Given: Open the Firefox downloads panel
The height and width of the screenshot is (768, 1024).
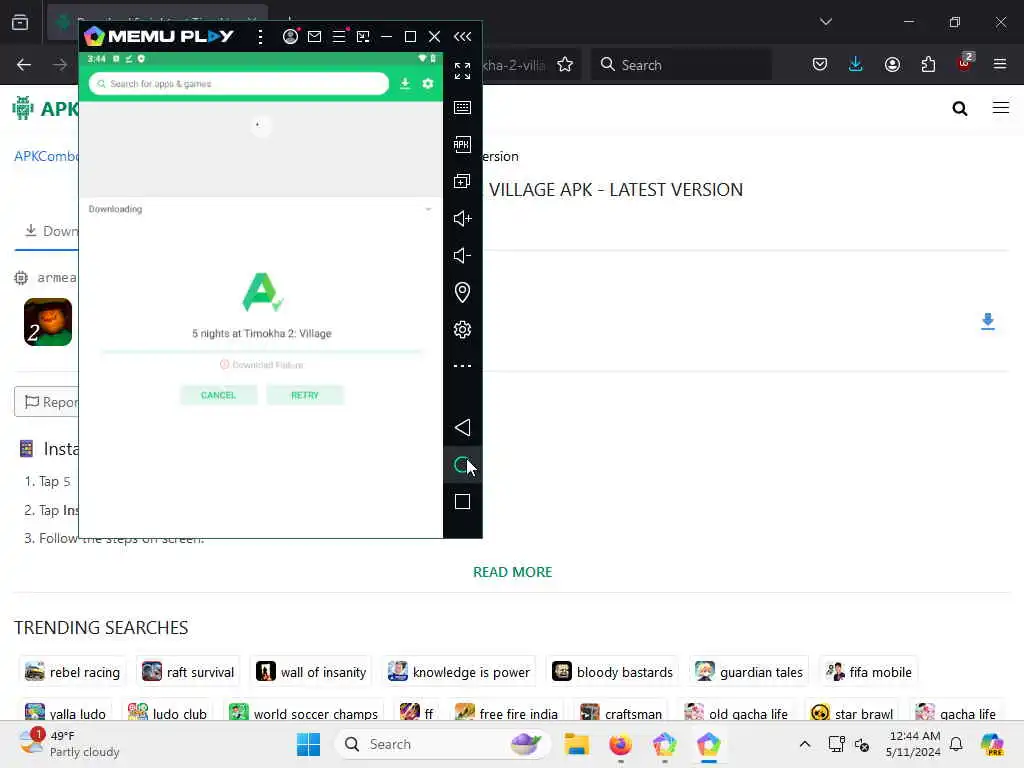Looking at the screenshot, I should (856, 65).
